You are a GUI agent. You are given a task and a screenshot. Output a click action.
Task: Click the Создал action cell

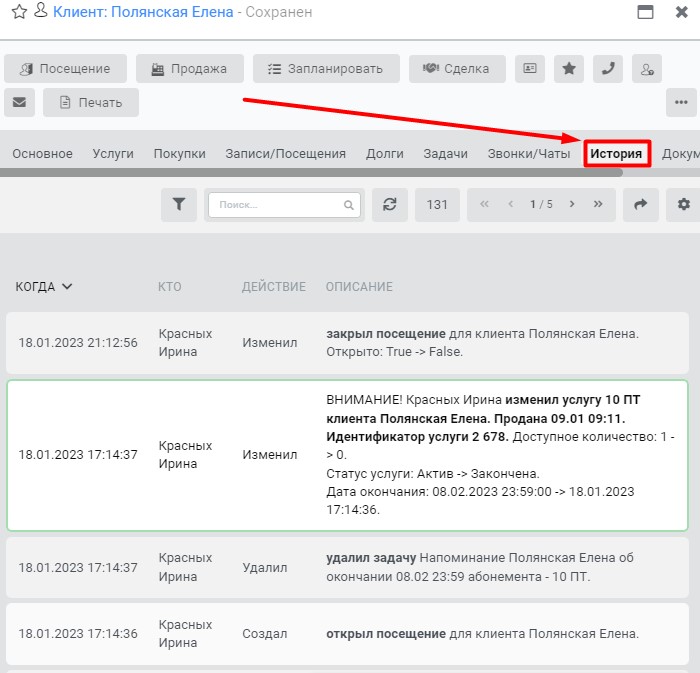(x=265, y=634)
